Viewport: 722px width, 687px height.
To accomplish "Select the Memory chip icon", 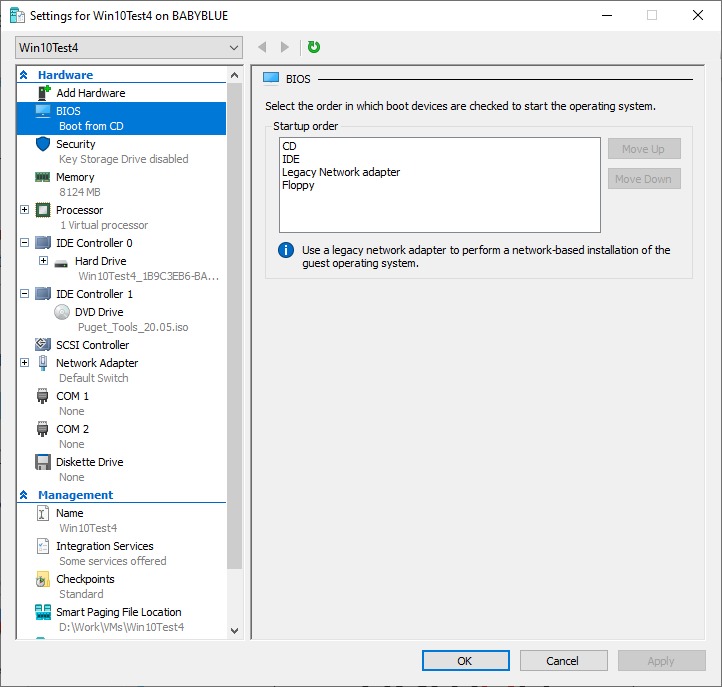I will (43, 177).
